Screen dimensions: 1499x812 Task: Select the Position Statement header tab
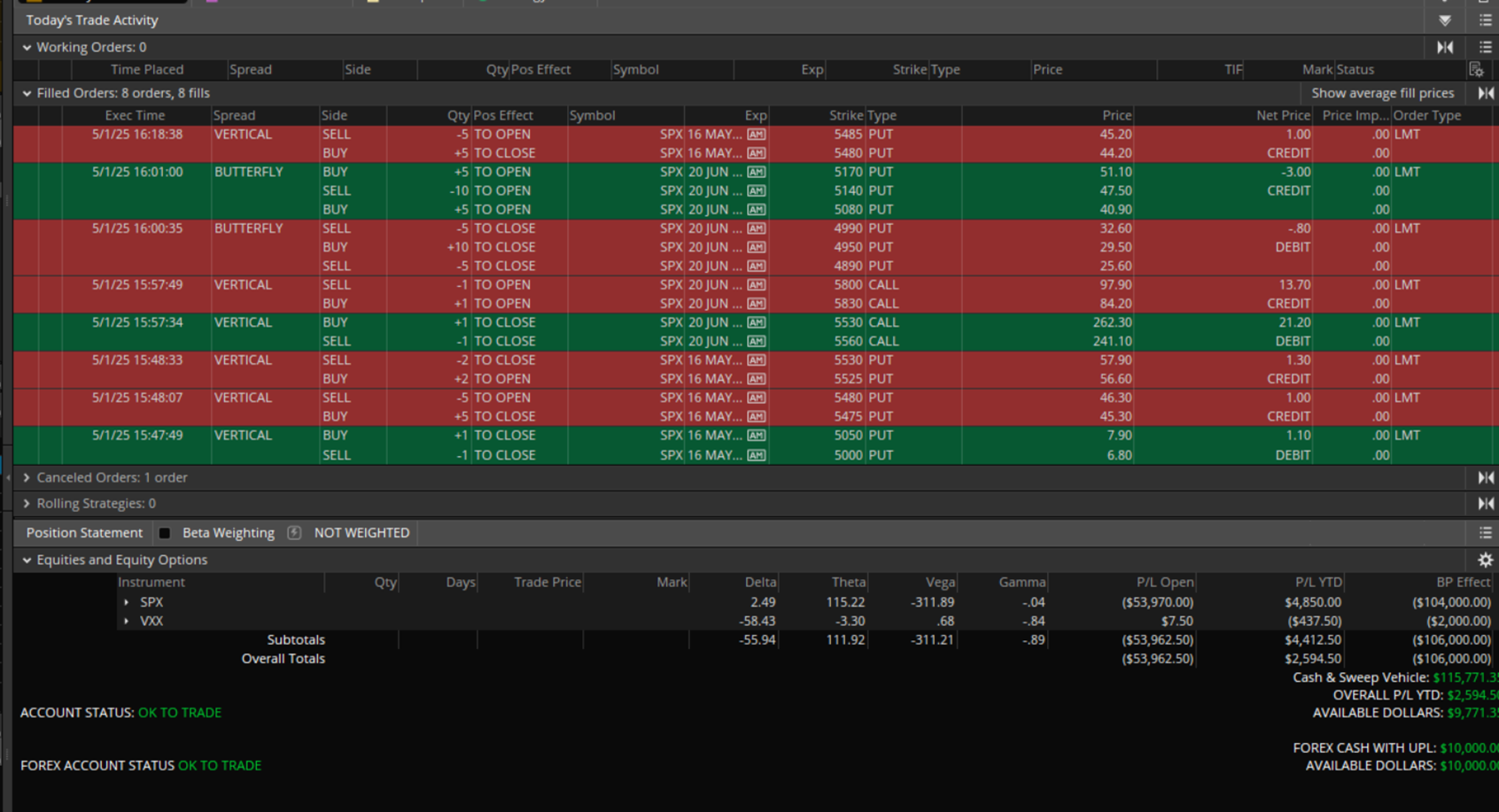pos(84,533)
